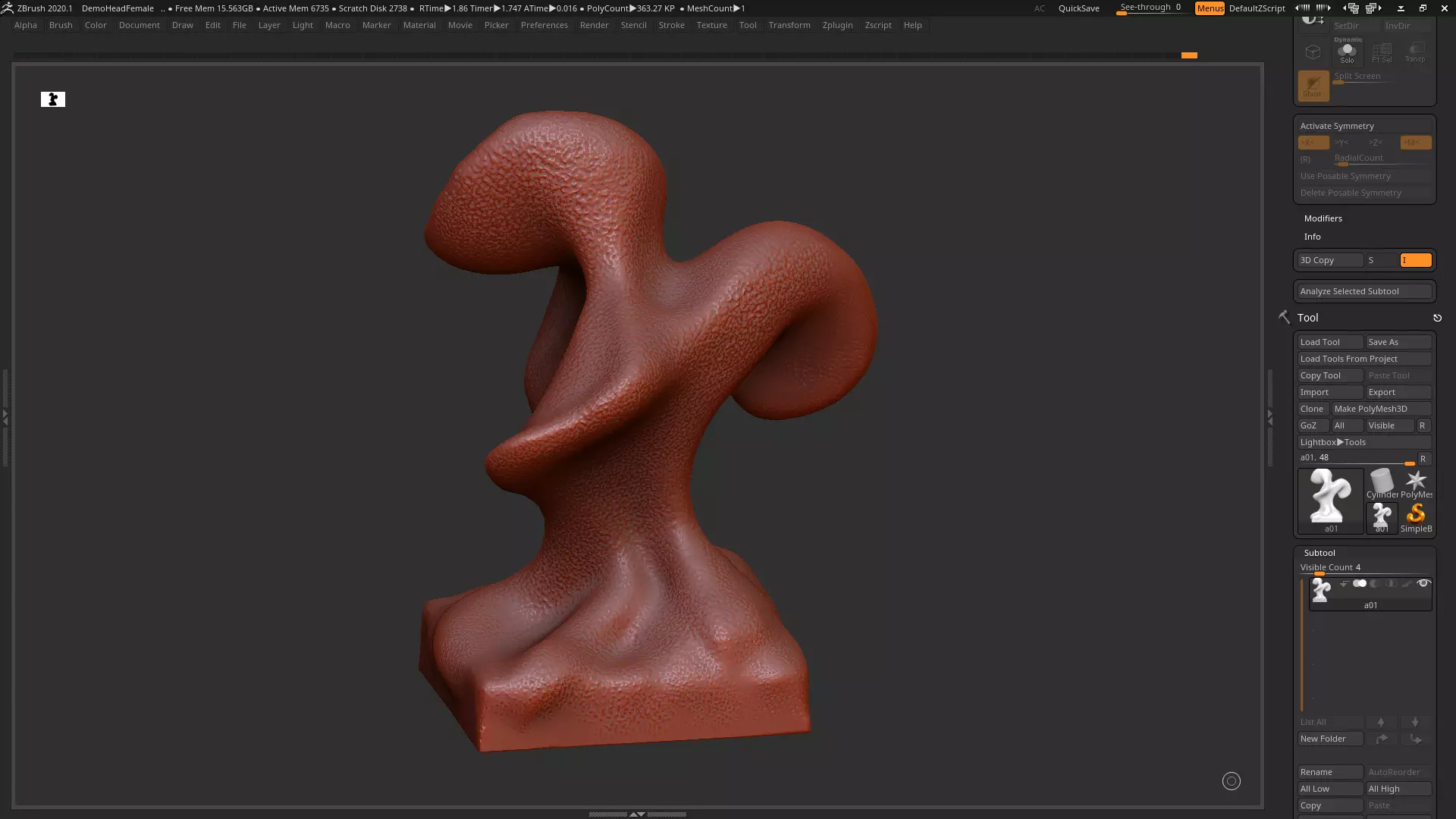The height and width of the screenshot is (819, 1456).
Task: Toggle X axis symmetry
Action: [1313, 143]
